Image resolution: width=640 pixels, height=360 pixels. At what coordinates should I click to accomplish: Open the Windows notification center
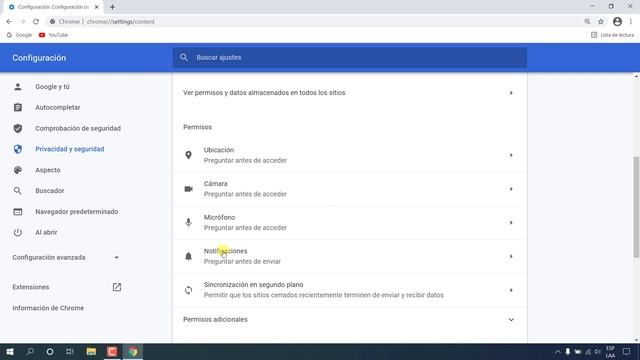(x=627, y=352)
